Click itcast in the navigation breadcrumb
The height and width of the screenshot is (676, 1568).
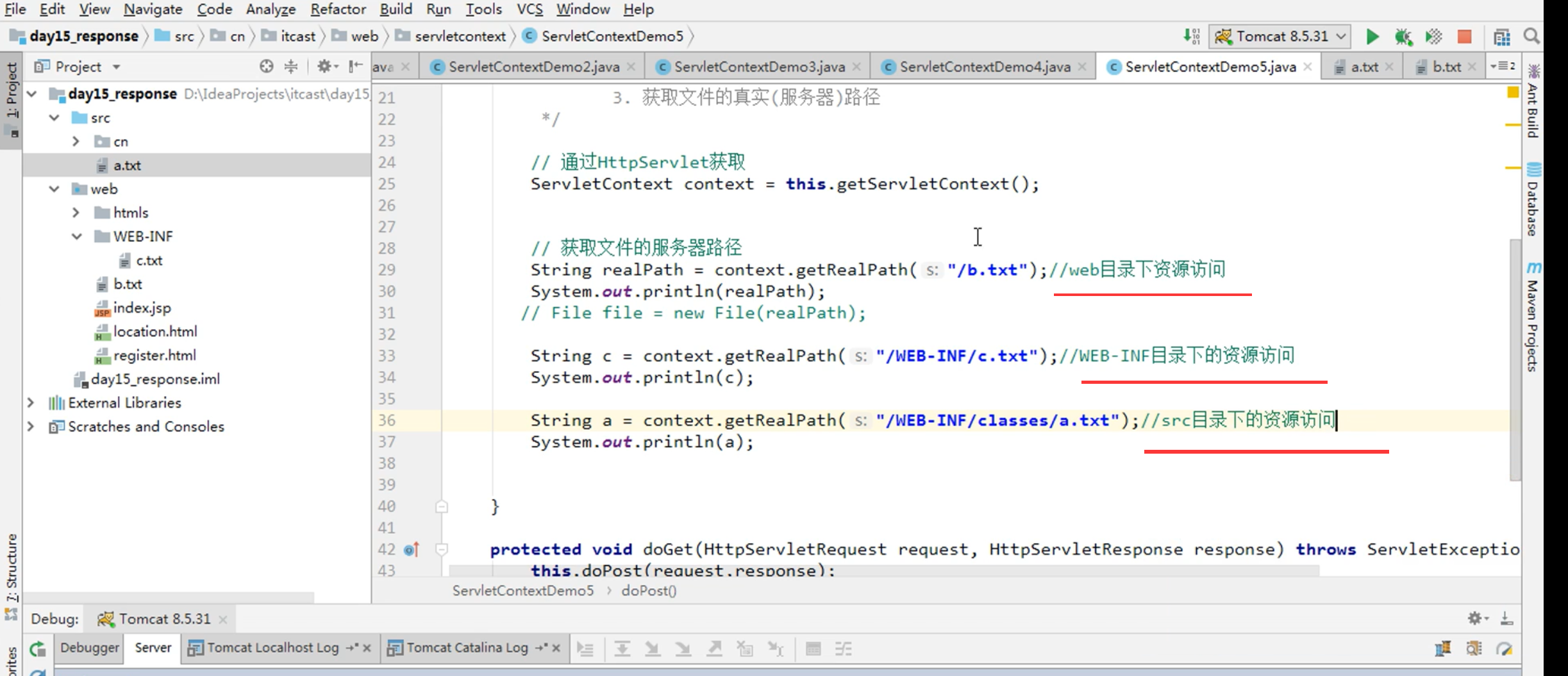click(x=297, y=37)
